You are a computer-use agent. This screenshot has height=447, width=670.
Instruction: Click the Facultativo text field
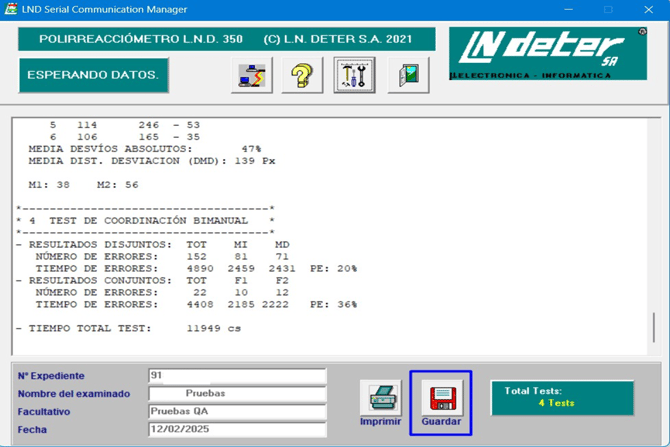coord(237,412)
